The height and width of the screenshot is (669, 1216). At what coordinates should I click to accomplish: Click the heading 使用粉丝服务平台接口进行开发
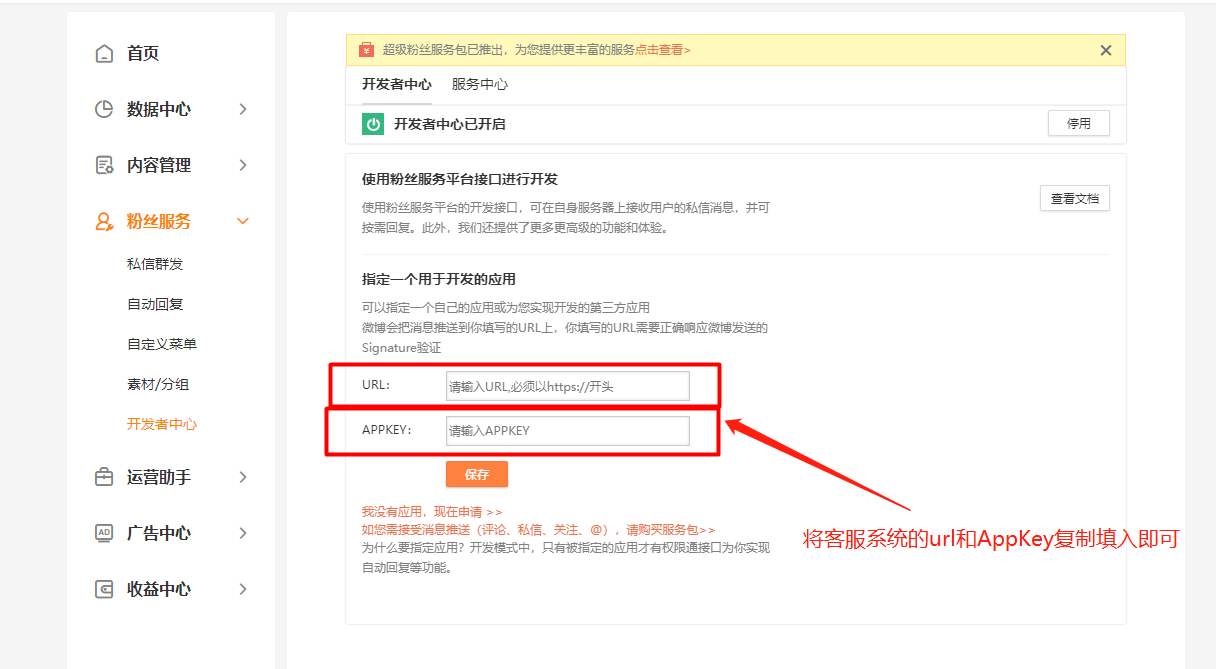[x=460, y=179]
